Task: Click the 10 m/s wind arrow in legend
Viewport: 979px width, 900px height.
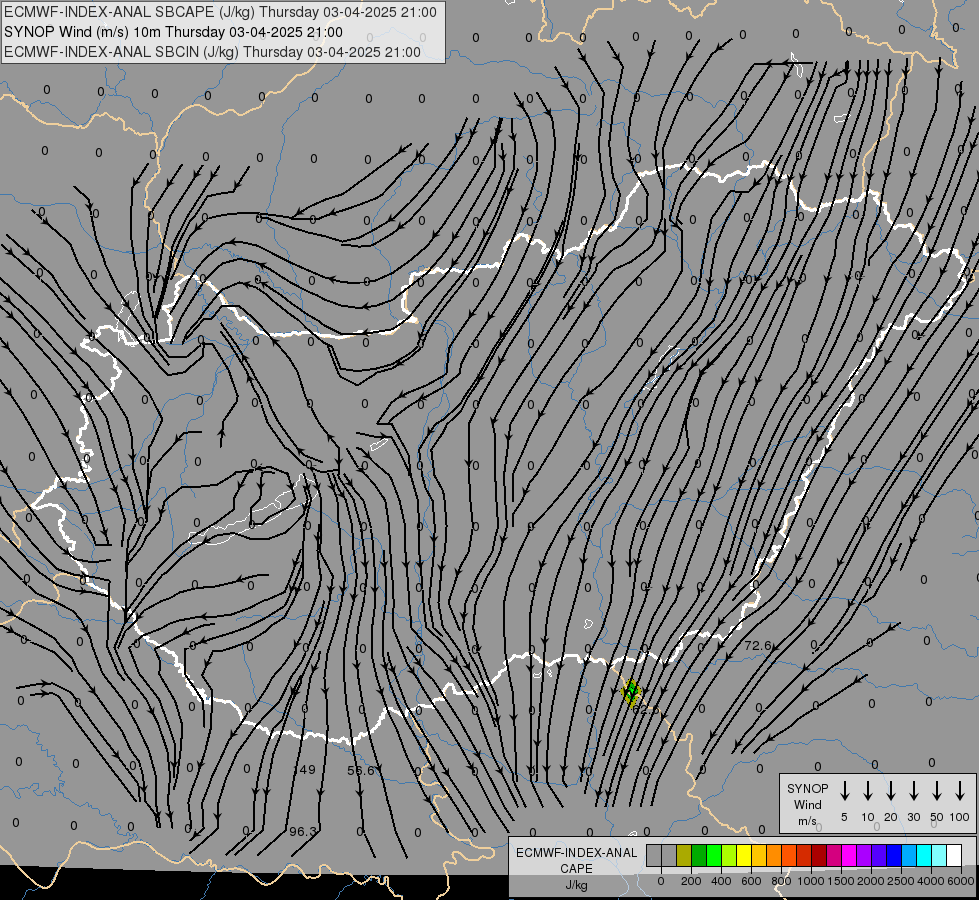Action: 867,791
